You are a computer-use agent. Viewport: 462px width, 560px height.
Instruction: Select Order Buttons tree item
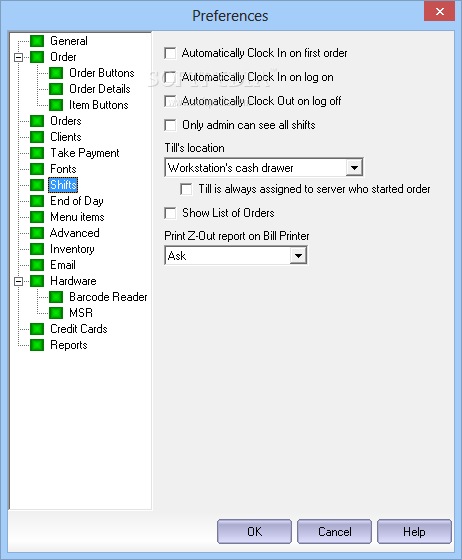click(x=102, y=73)
